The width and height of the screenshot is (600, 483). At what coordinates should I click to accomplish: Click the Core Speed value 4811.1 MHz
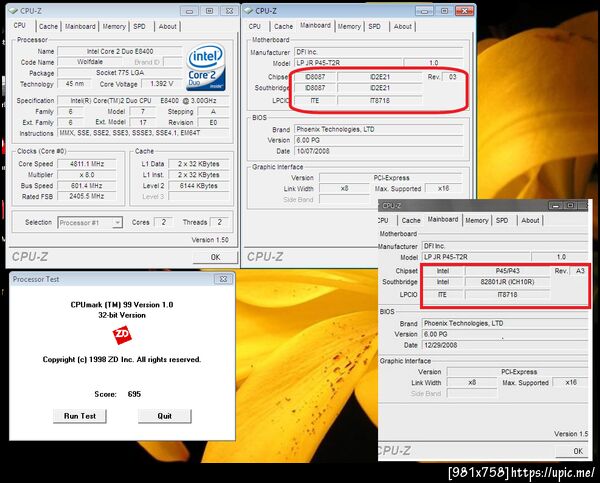pos(87,164)
